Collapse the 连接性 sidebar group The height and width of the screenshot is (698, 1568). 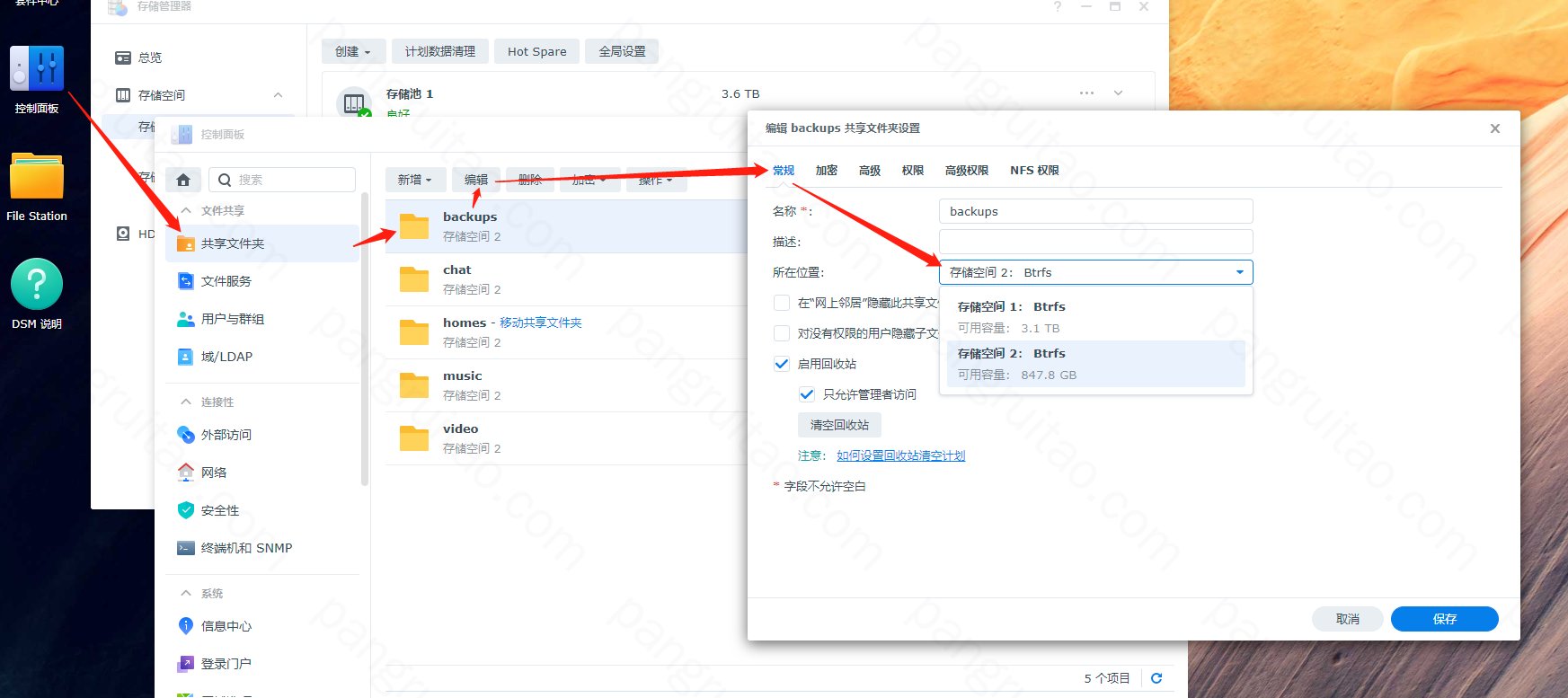click(x=186, y=402)
